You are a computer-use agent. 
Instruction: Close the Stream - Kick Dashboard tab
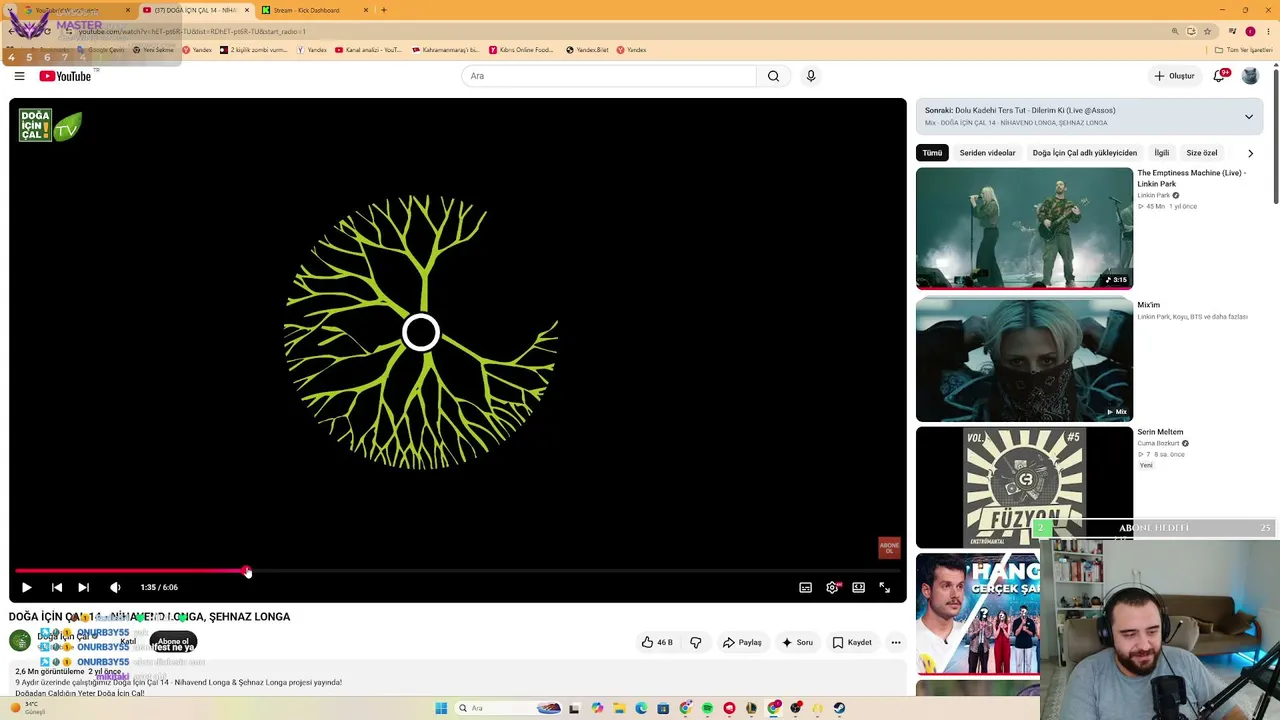point(366,10)
